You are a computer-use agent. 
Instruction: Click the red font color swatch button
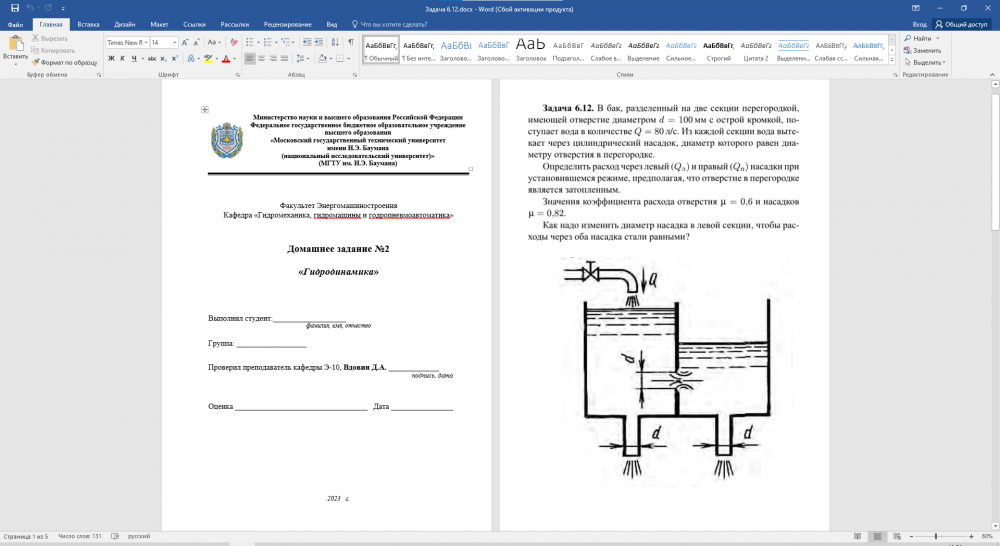pyautogui.click(x=225, y=59)
